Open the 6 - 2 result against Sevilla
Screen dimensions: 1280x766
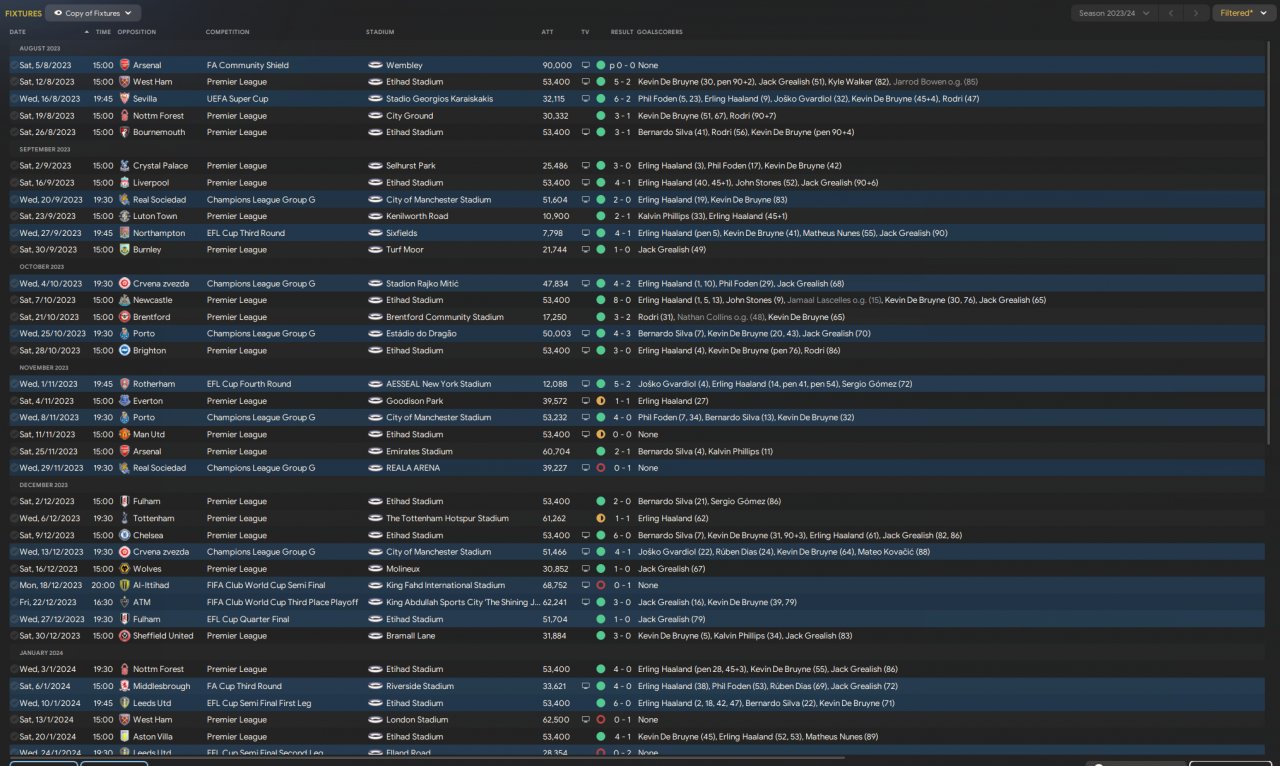622,99
